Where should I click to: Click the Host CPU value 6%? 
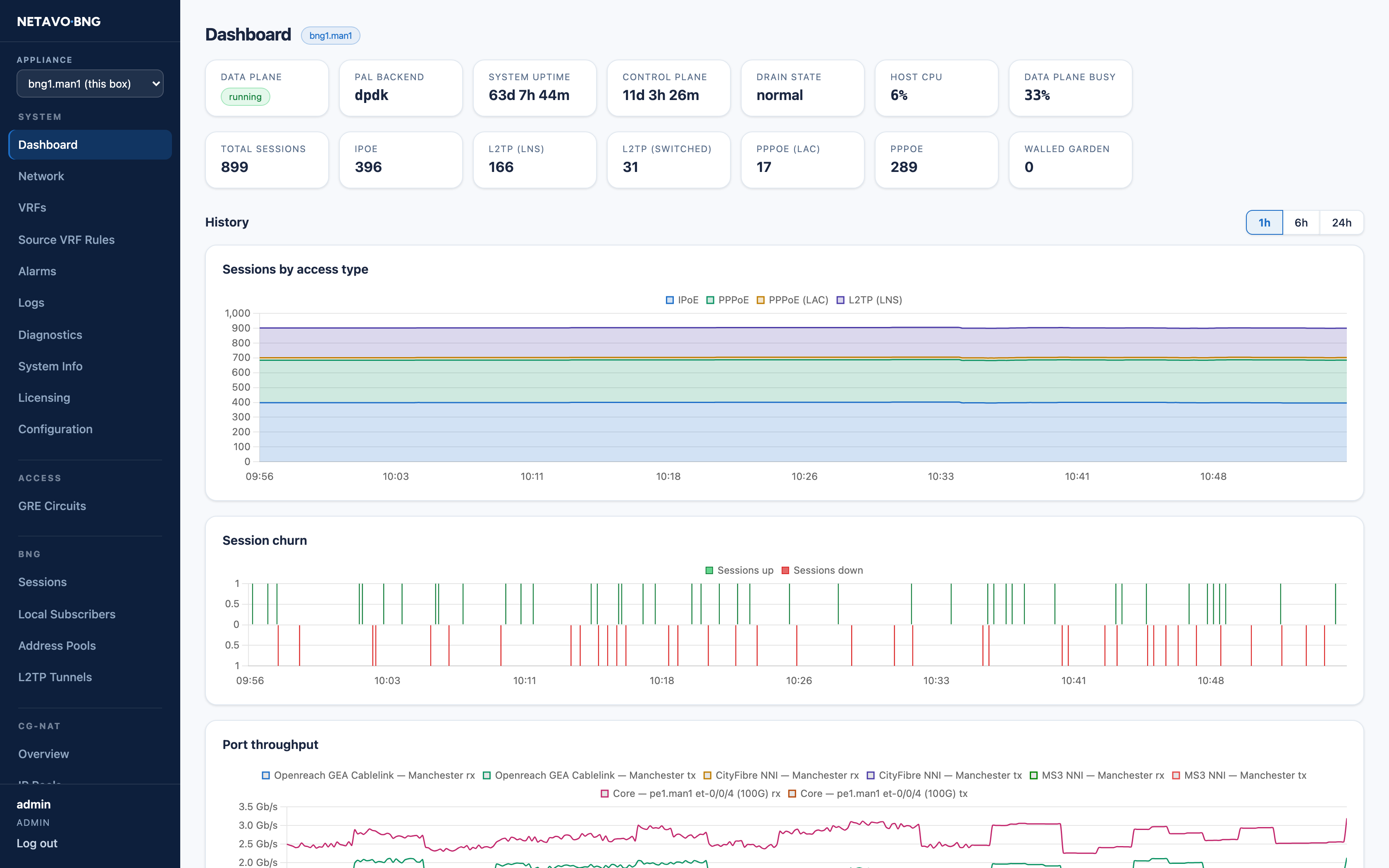click(x=899, y=95)
